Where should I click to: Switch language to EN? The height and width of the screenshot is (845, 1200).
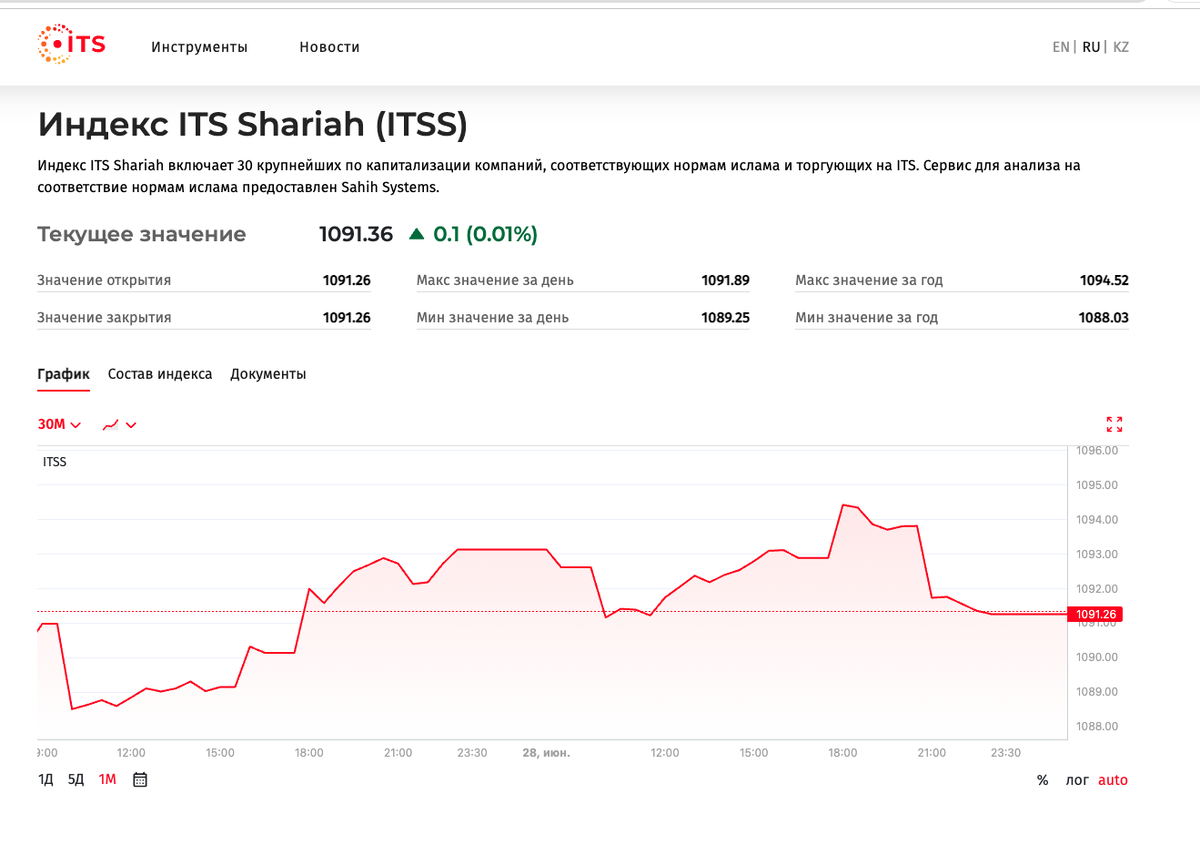(x=1060, y=47)
